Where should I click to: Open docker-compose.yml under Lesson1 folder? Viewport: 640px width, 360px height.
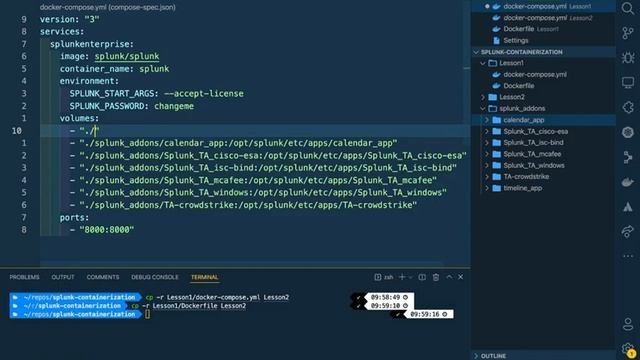click(535, 74)
